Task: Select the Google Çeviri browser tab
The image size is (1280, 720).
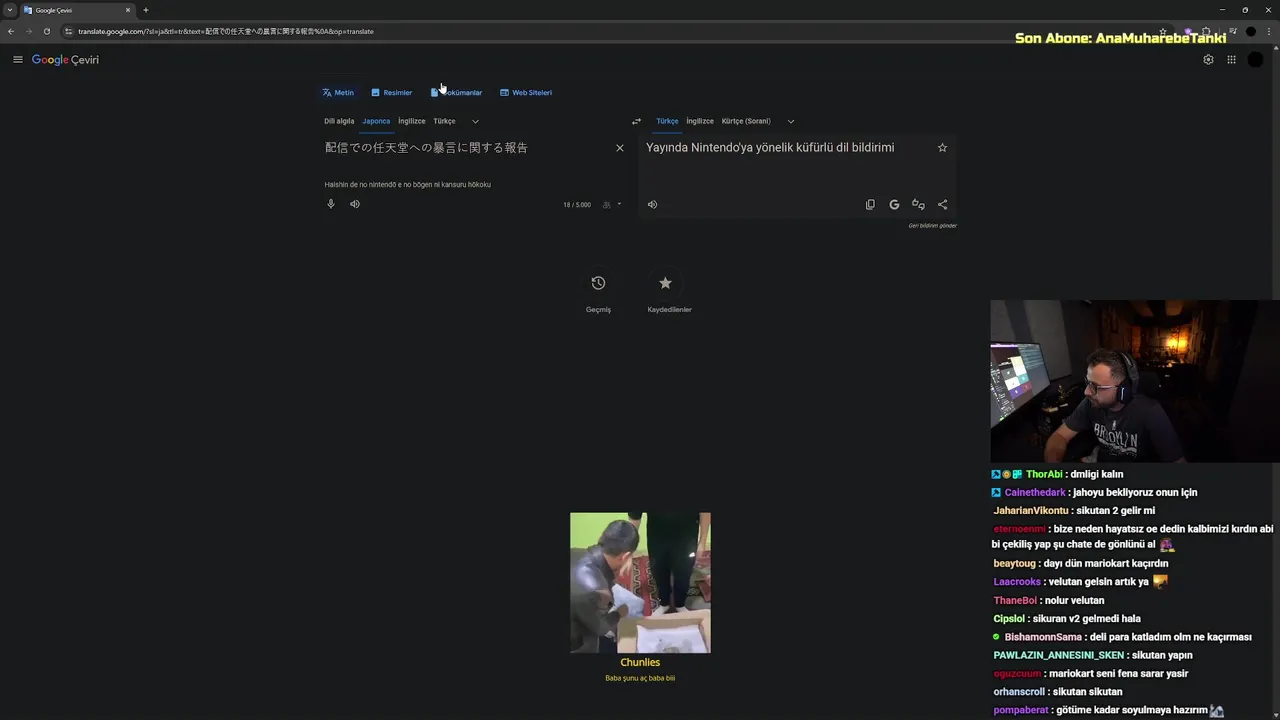Action: [x=76, y=10]
